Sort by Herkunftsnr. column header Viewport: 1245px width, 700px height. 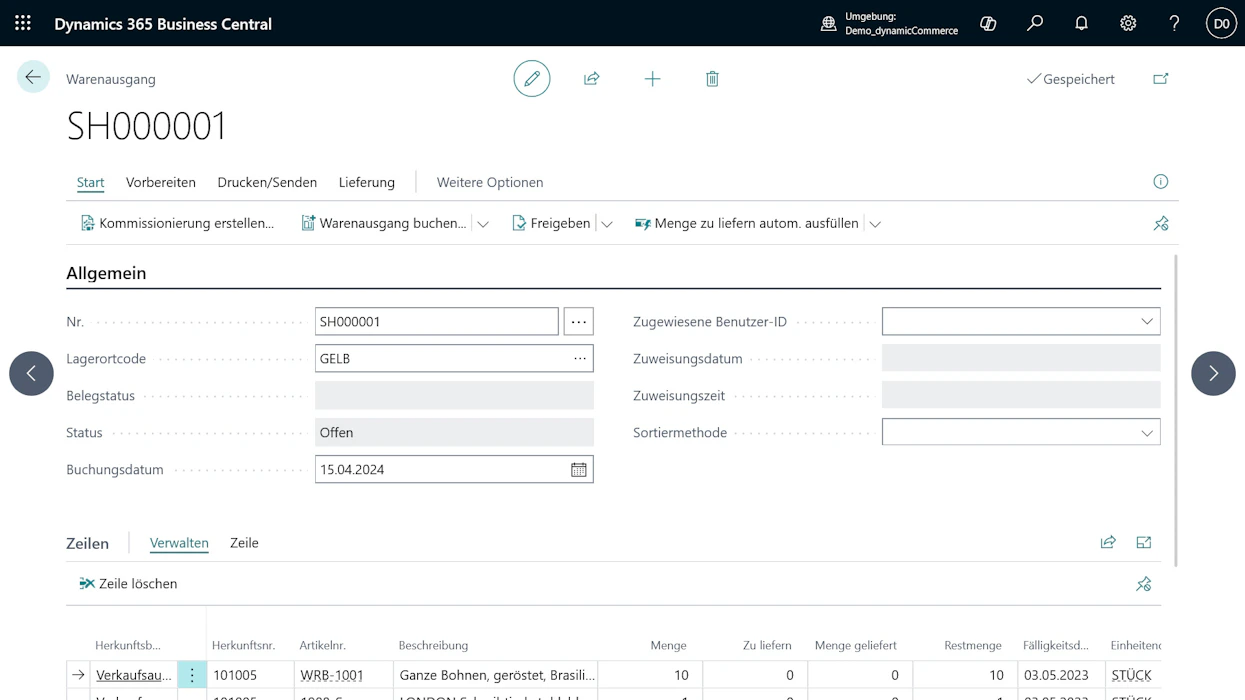click(x=243, y=645)
